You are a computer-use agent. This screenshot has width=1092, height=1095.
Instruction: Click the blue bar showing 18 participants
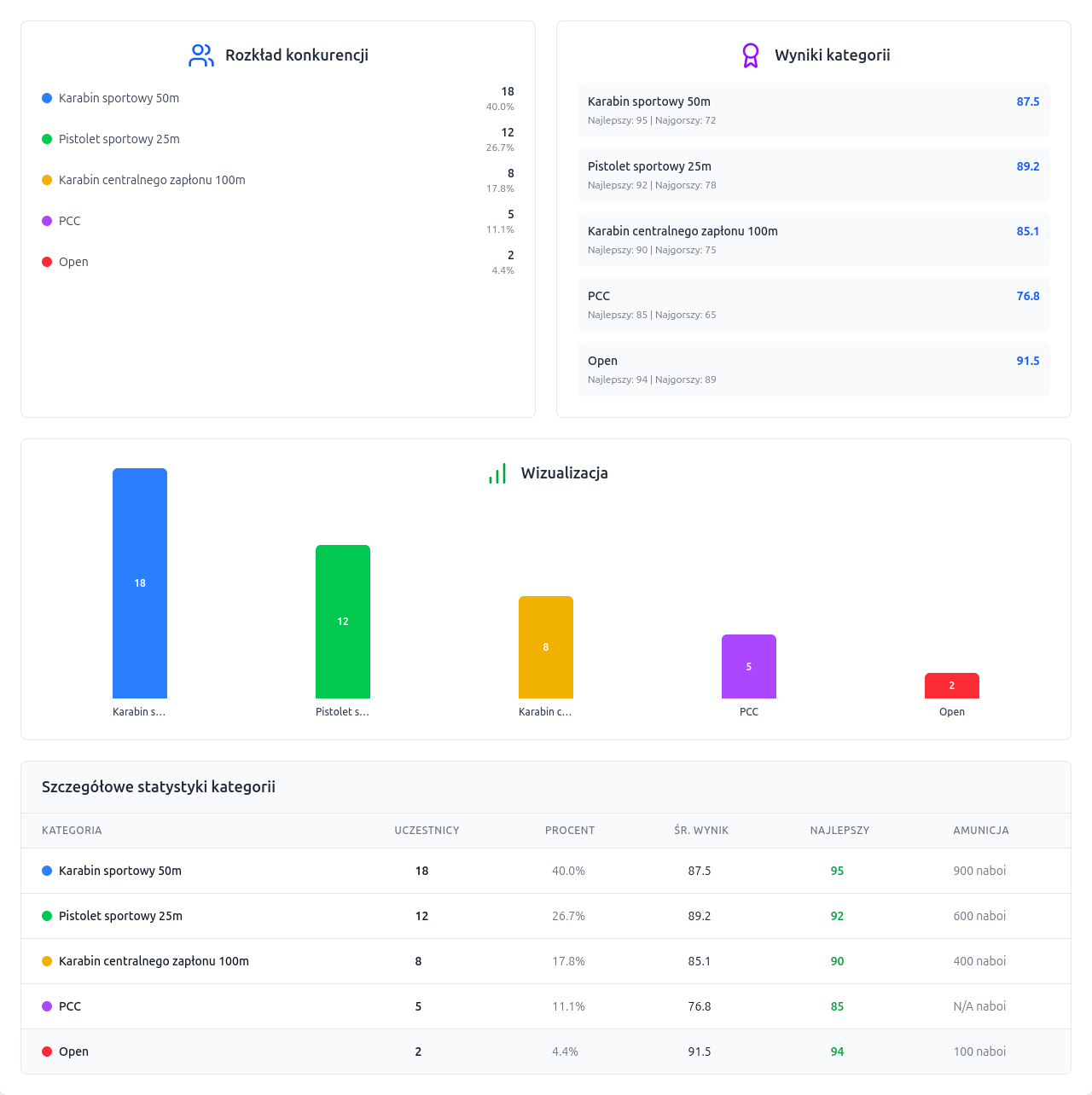pos(140,583)
